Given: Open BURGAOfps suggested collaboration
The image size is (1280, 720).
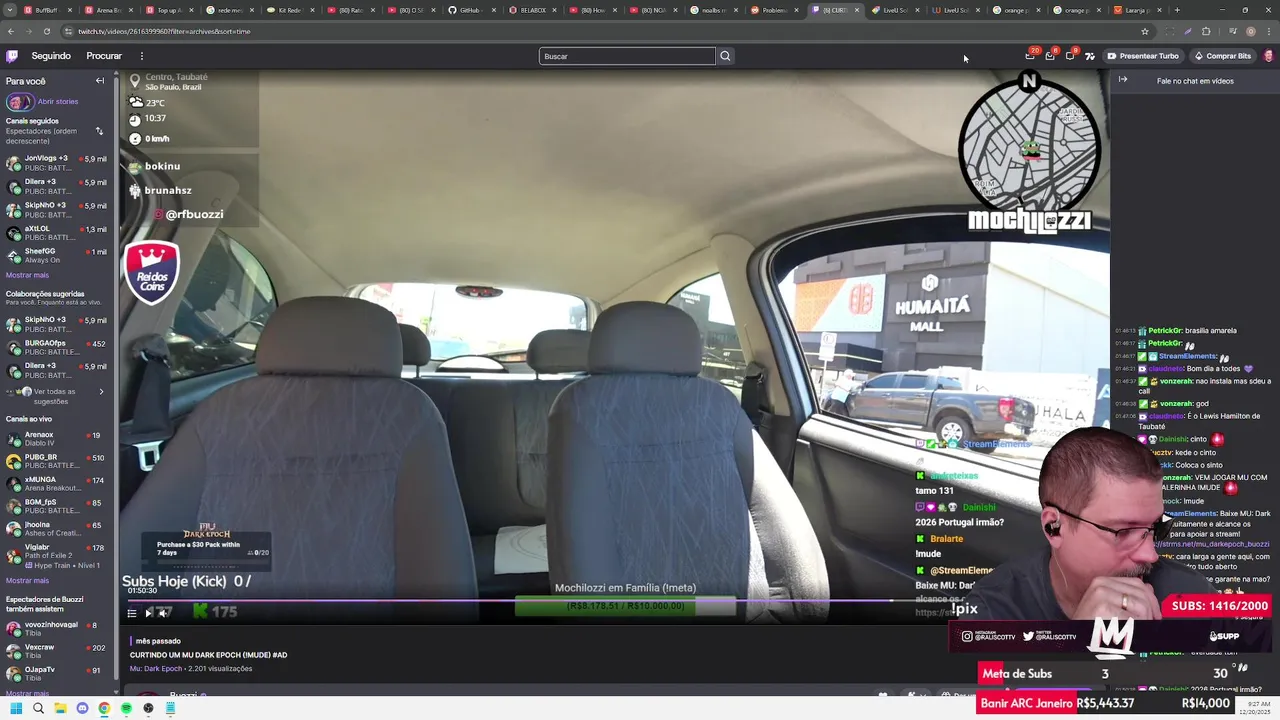Looking at the screenshot, I should pyautogui.click(x=56, y=347).
